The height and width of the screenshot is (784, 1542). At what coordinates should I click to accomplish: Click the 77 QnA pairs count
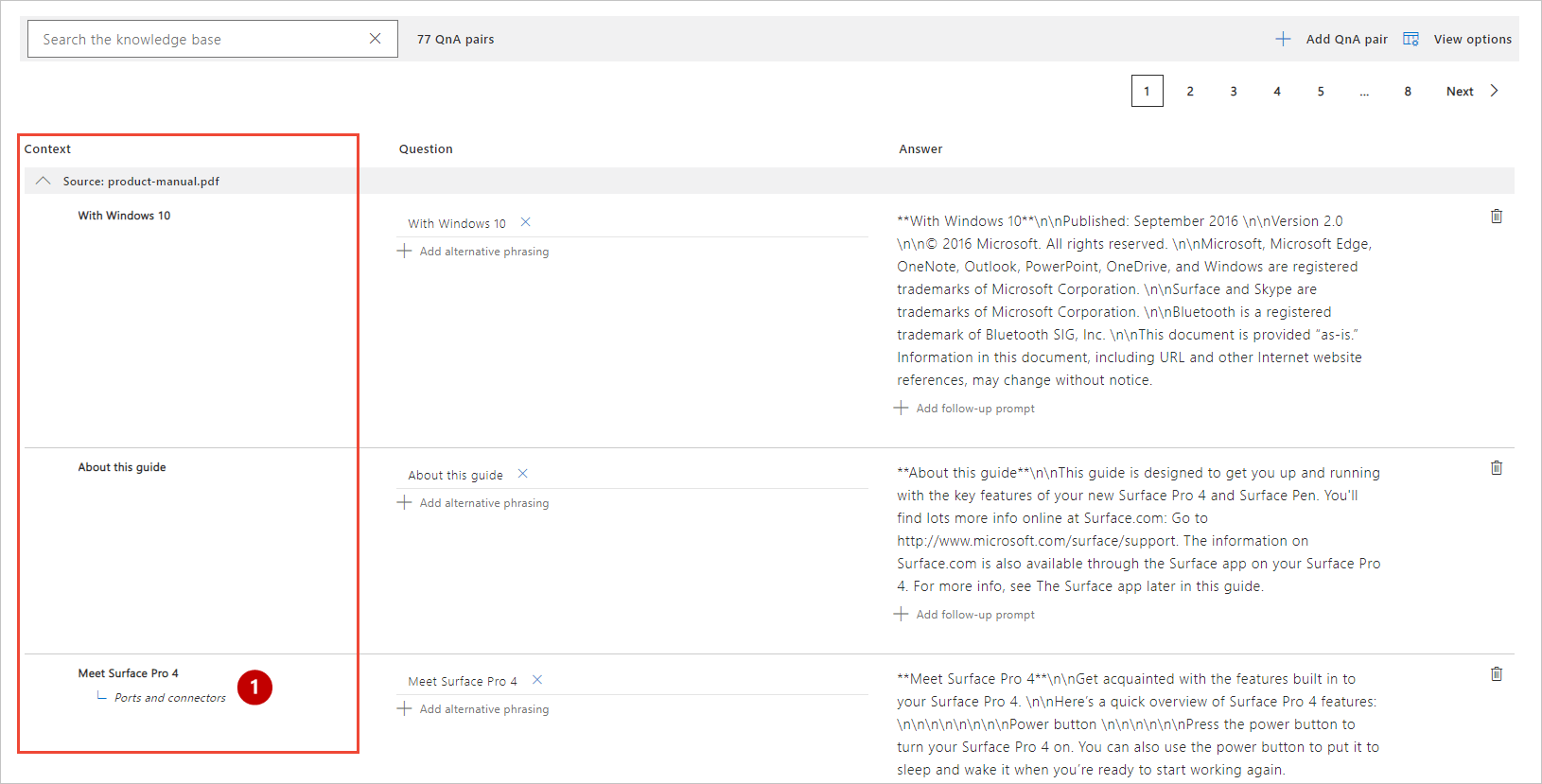[455, 39]
